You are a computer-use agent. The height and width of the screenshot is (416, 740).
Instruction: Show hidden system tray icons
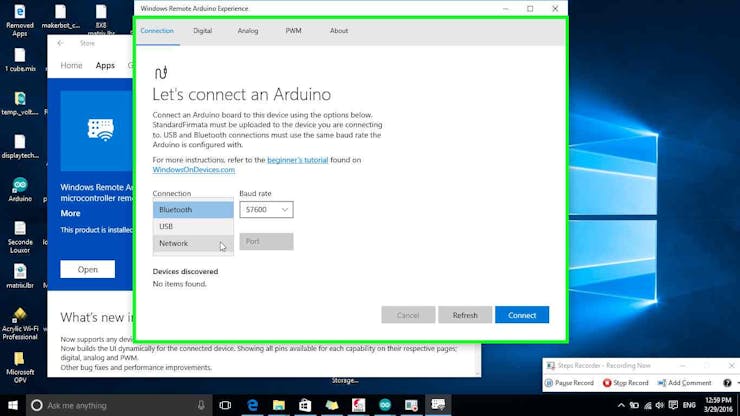(x=621, y=405)
